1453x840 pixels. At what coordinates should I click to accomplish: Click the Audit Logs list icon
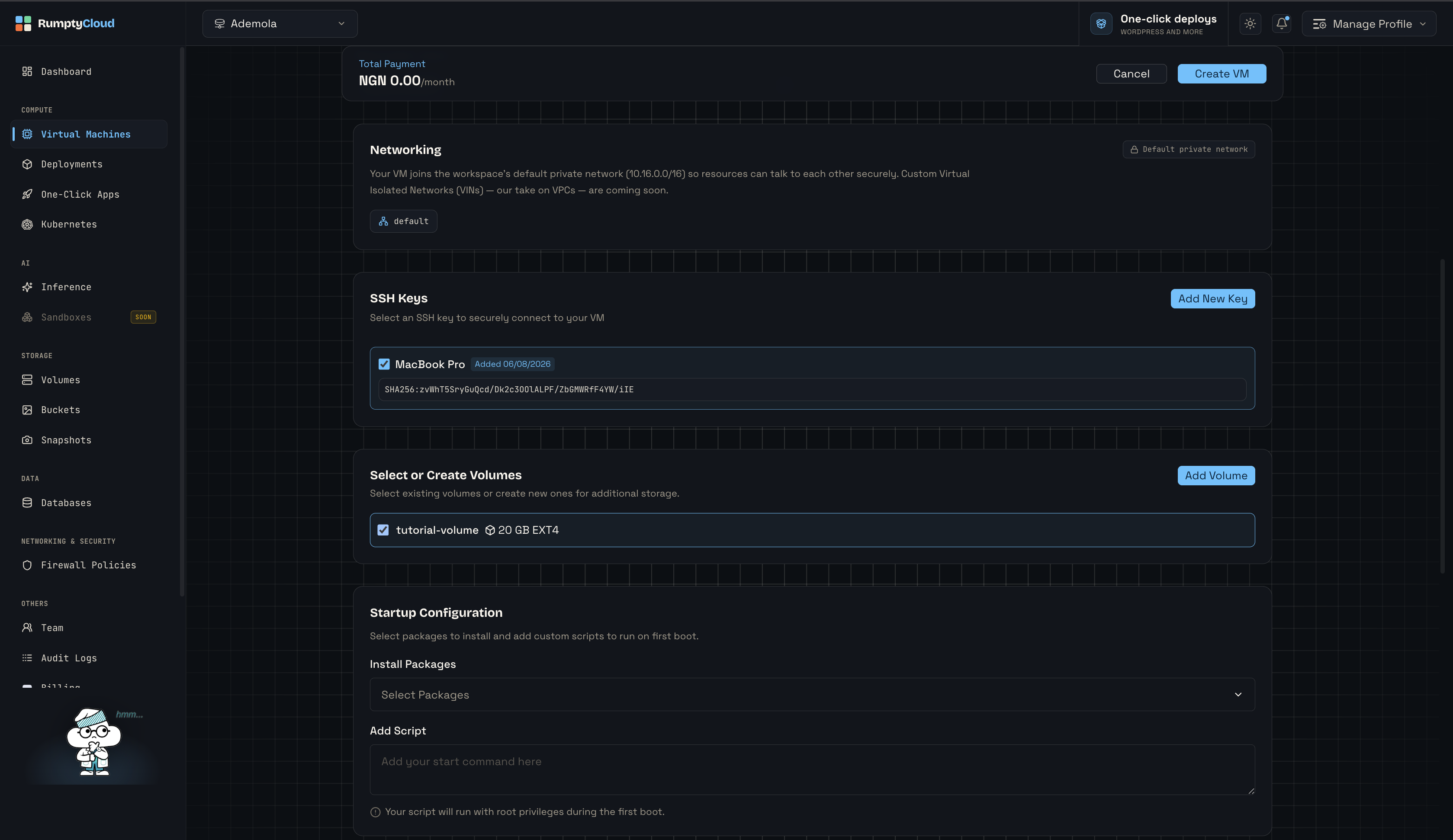27,658
